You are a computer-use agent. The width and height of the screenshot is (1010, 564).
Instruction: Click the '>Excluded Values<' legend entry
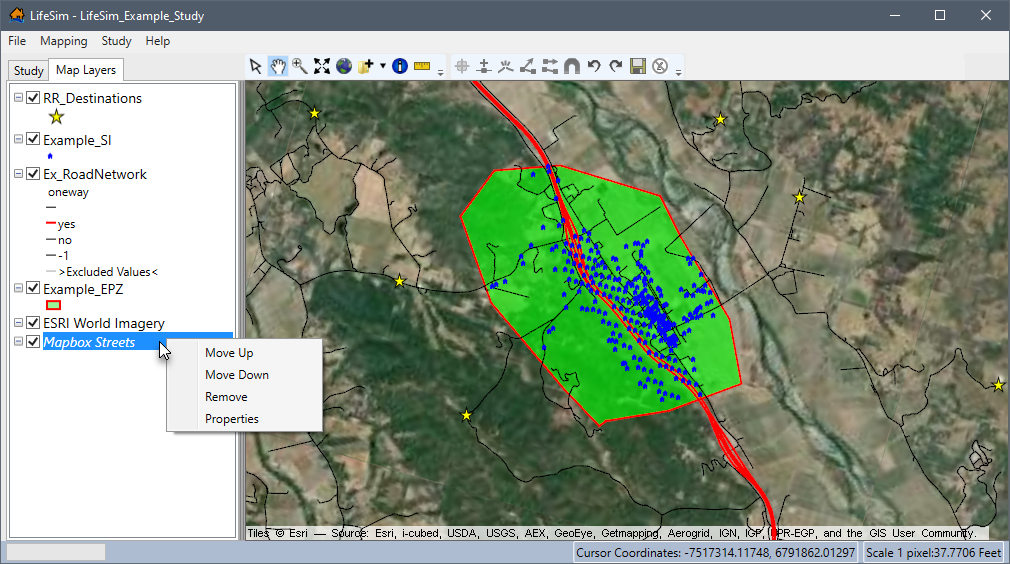click(x=108, y=272)
